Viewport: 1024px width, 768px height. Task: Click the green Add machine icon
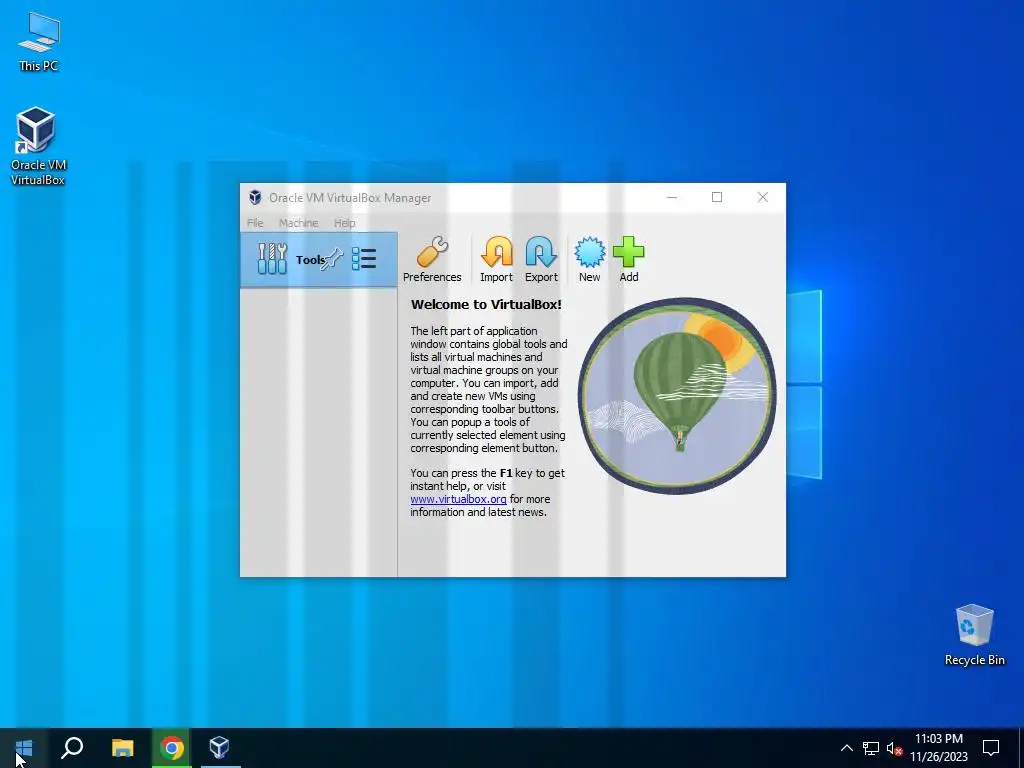(x=628, y=260)
